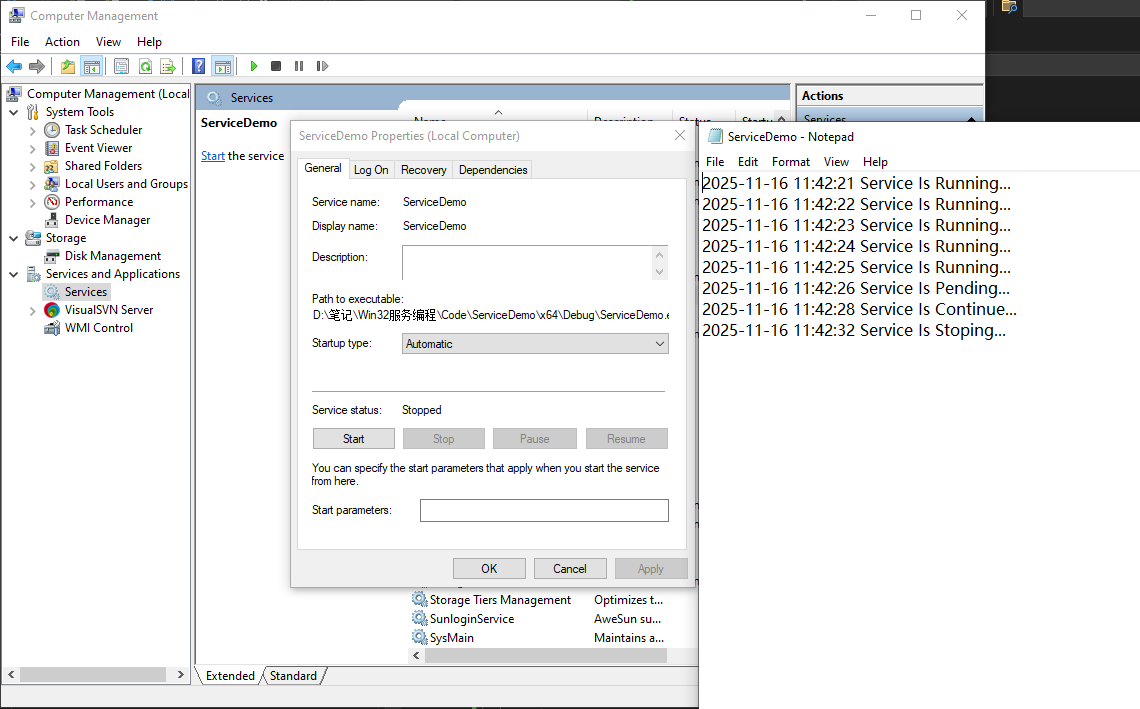Click the Forward arrow toolbar icon
1140x709 pixels.
pos(36,66)
